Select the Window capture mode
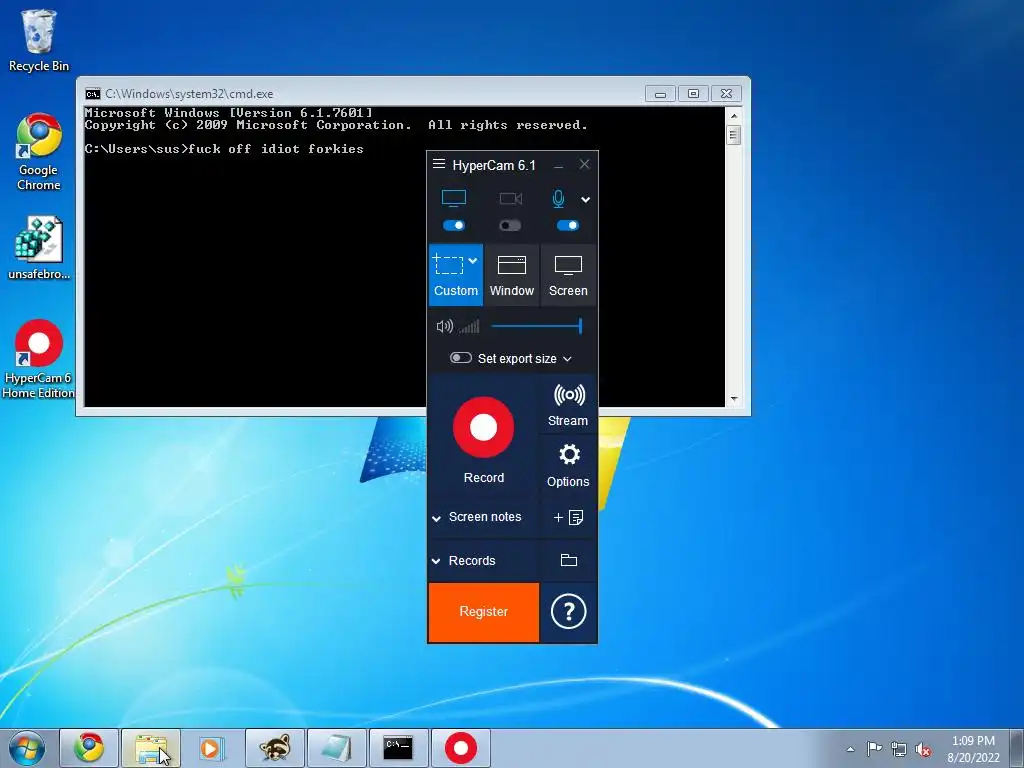 [512, 275]
